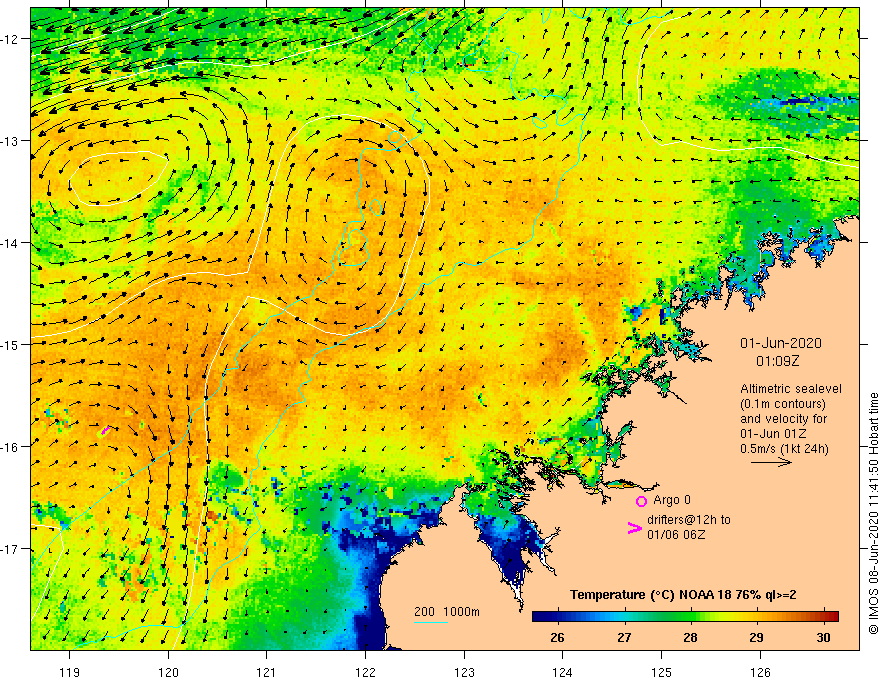Click the '0.5m/s (1kt 24h)' scale label

point(784,449)
